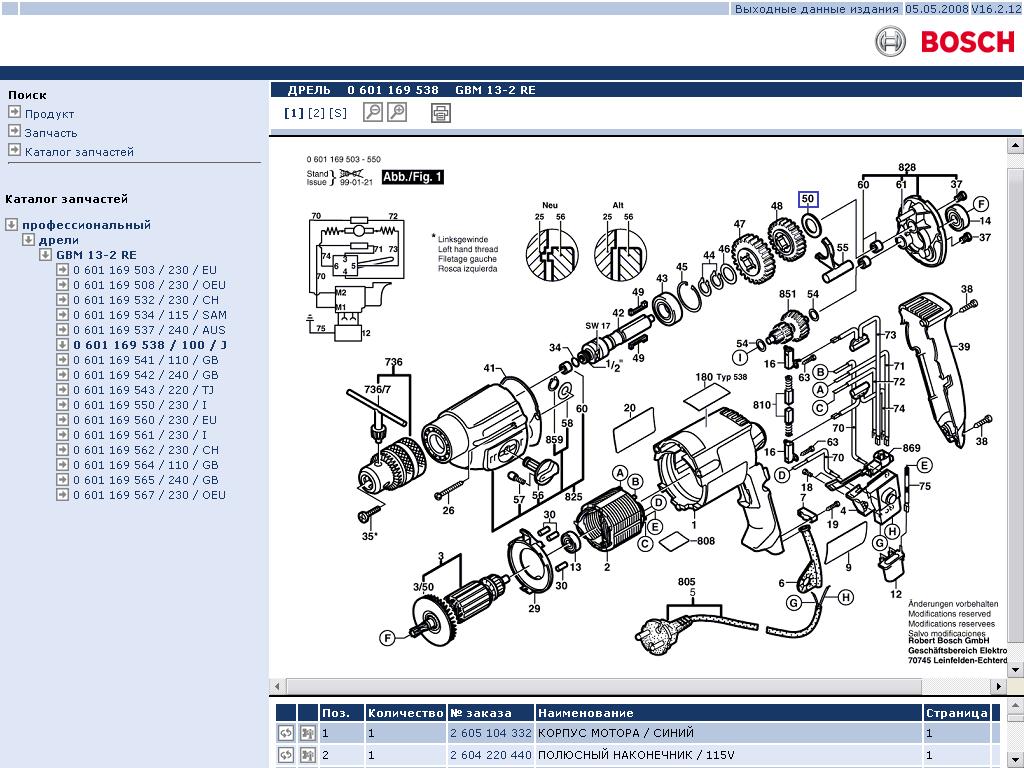
Task: Click arrow icon next to 0 601 169 537
Action: (x=62, y=329)
